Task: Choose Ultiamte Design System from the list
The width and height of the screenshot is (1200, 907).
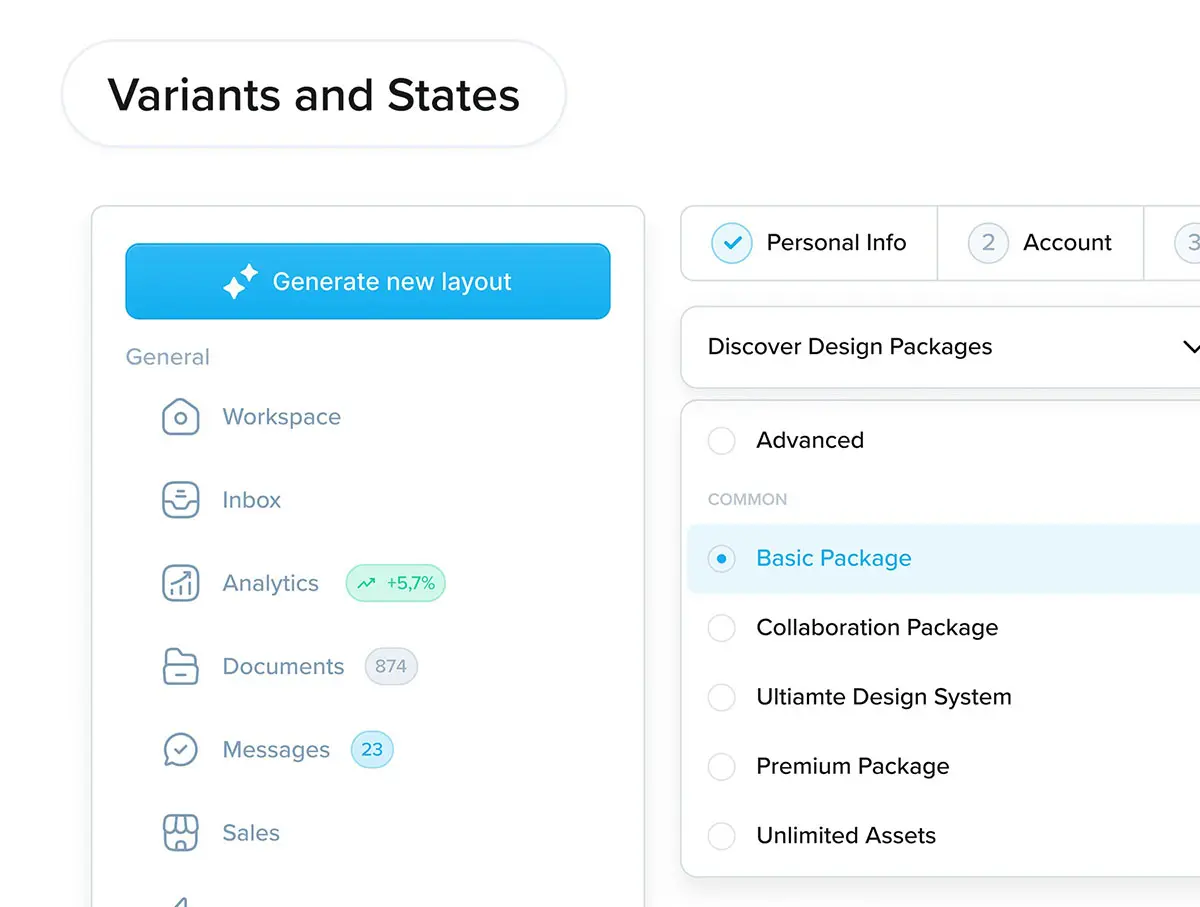Action: pos(883,697)
